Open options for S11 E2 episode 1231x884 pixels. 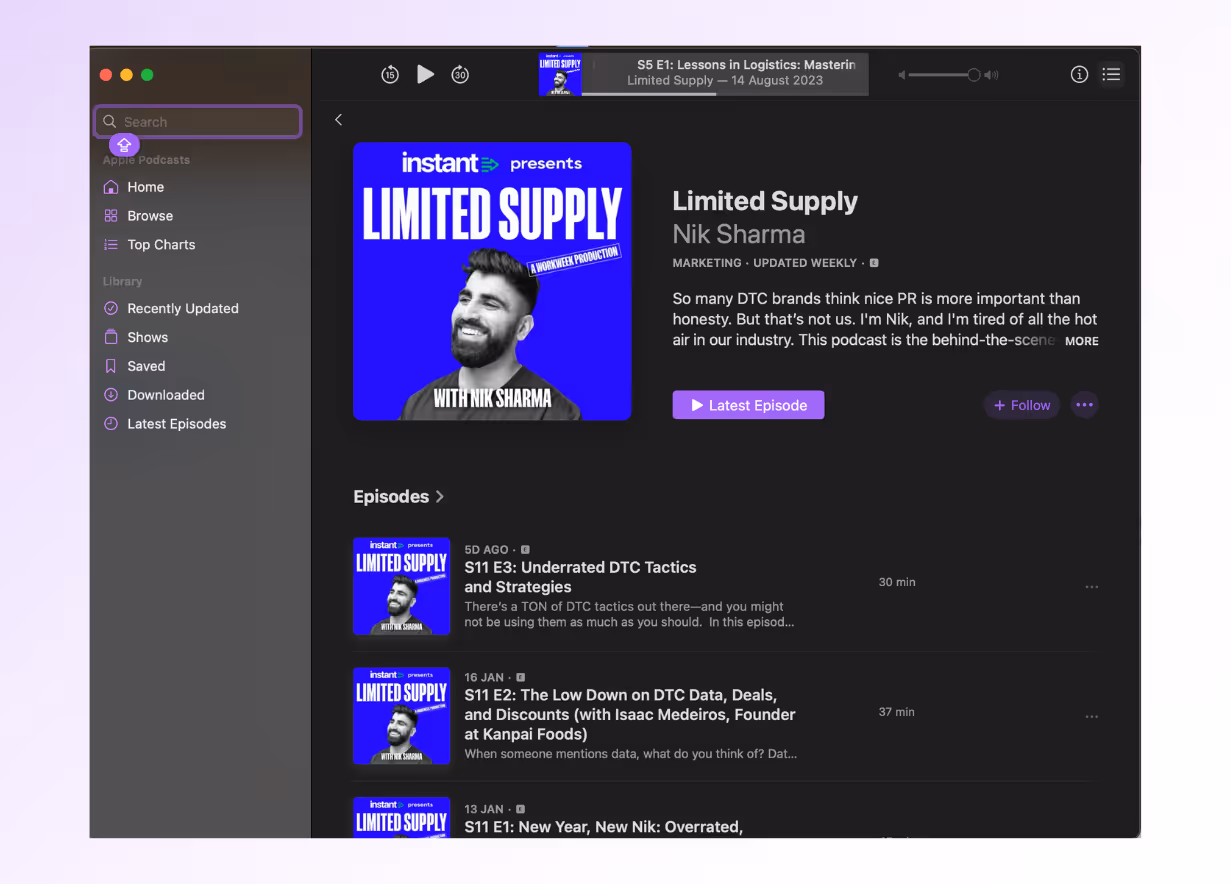pos(1092,717)
